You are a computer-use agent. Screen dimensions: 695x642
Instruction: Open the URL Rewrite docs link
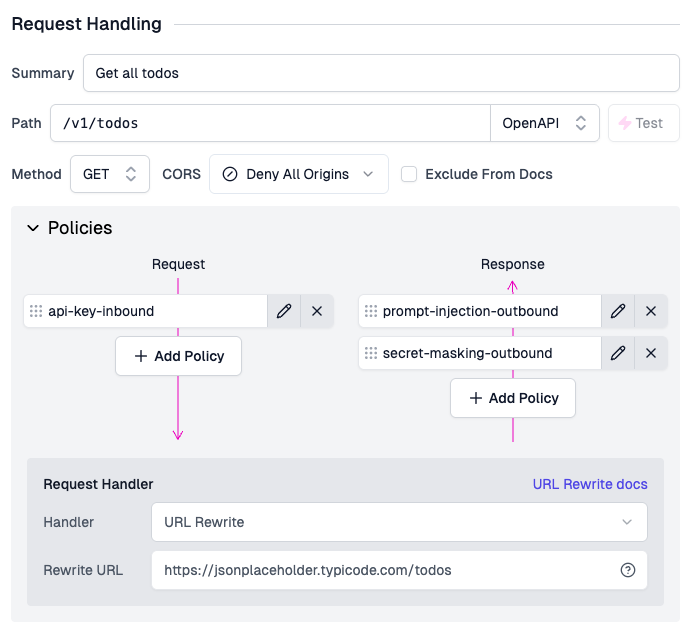pos(590,484)
